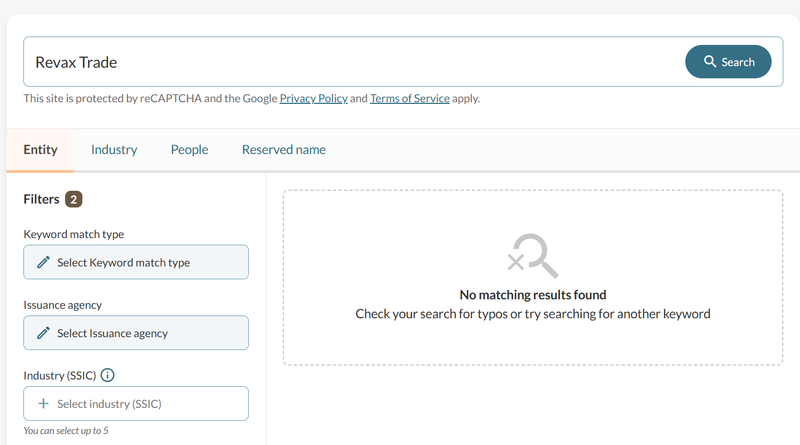Click the 'Issuance agency' label
Screen dimensions: 800x445
pos(63,305)
